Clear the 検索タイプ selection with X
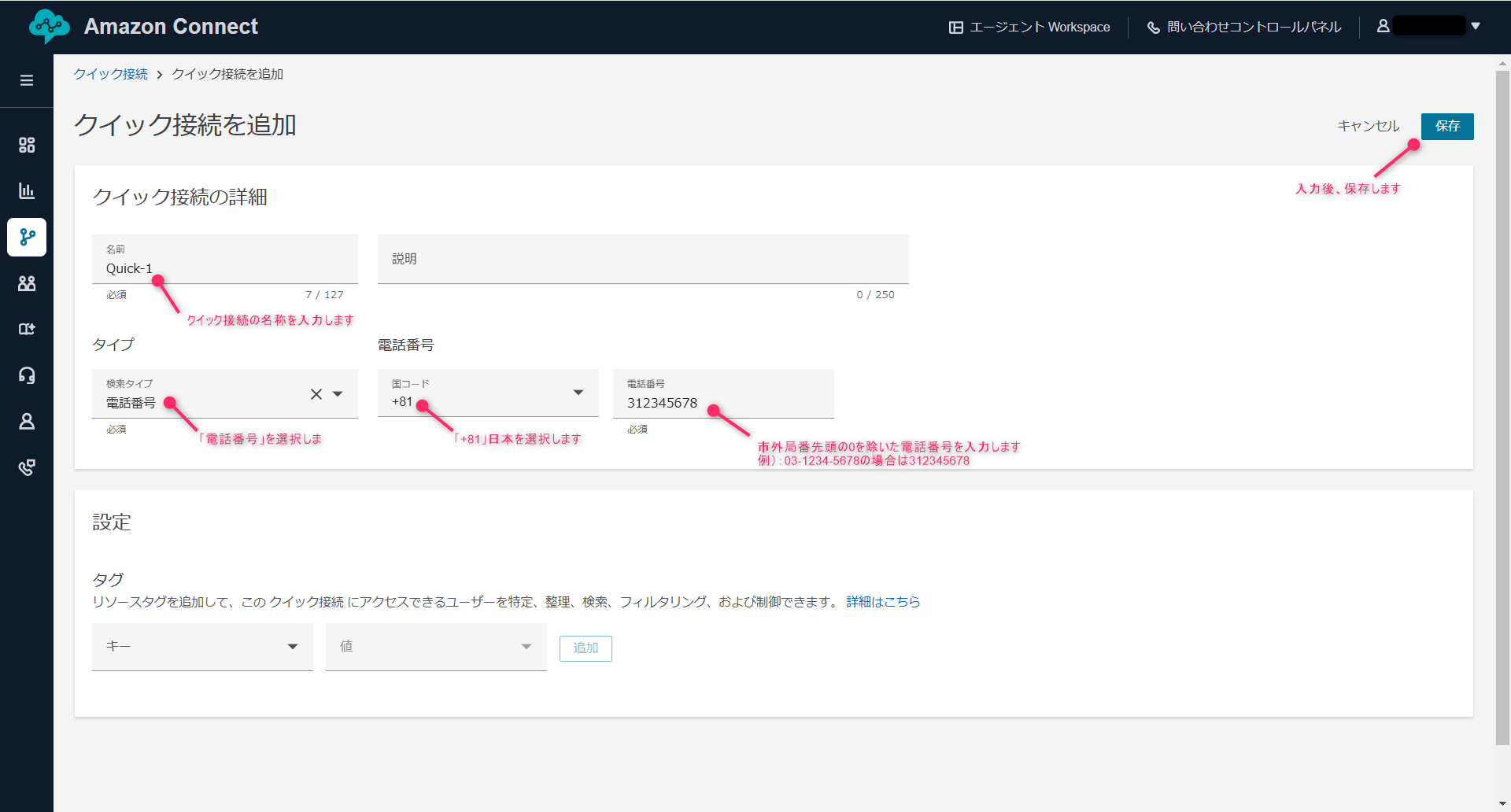 pyautogui.click(x=316, y=394)
